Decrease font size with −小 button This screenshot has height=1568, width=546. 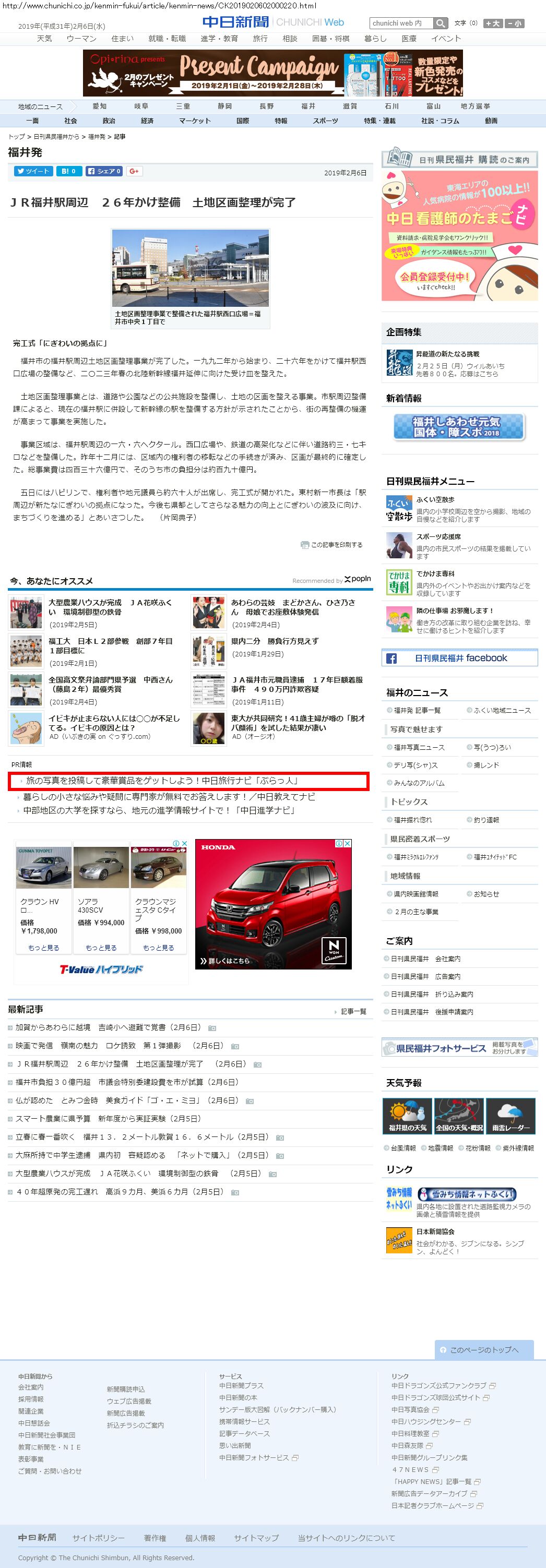[x=514, y=23]
